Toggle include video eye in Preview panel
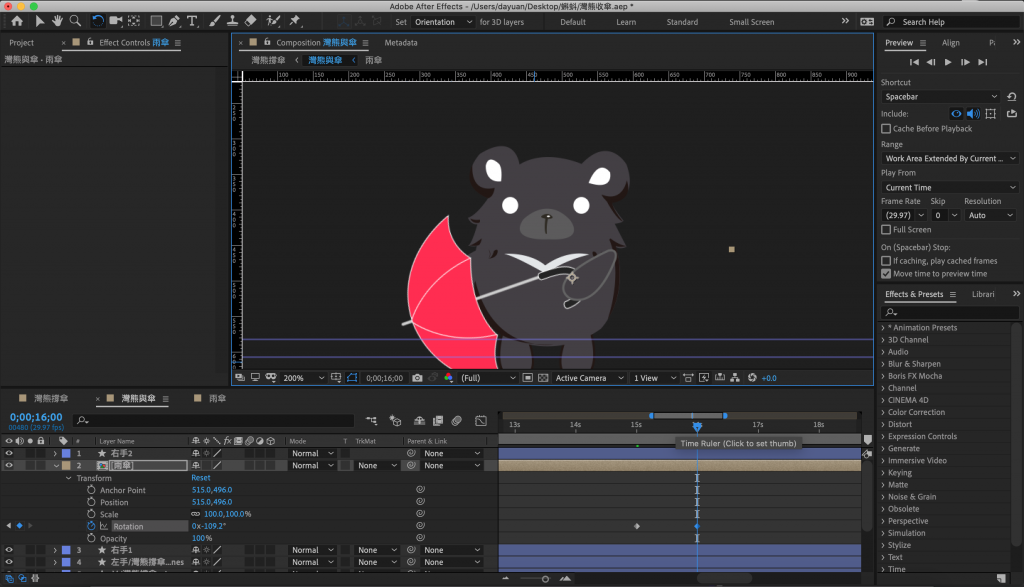Screen dimensions: 1024x587 pyautogui.click(x=956, y=114)
